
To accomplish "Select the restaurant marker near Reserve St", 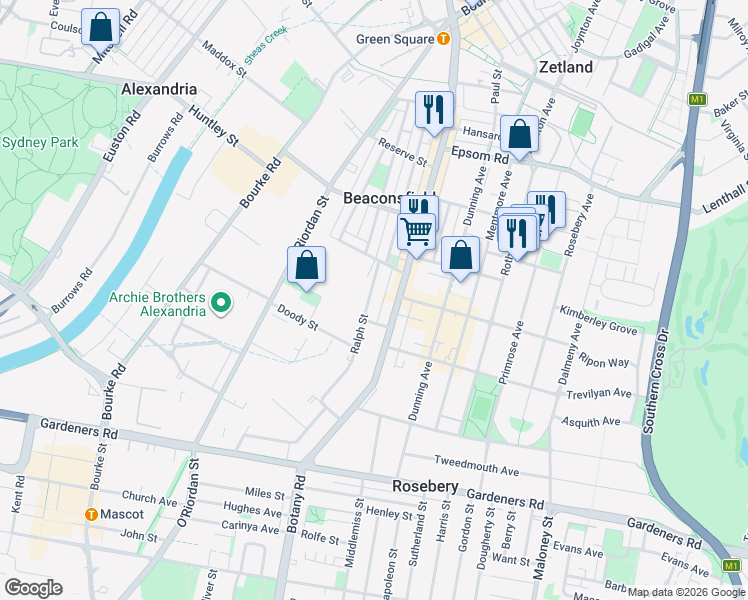I will pyautogui.click(x=434, y=111).
